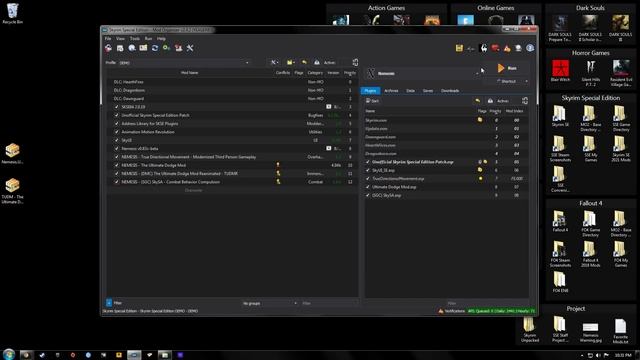
Task: Open Fallout 4 folder shortcut
Action: [x=560, y=221]
